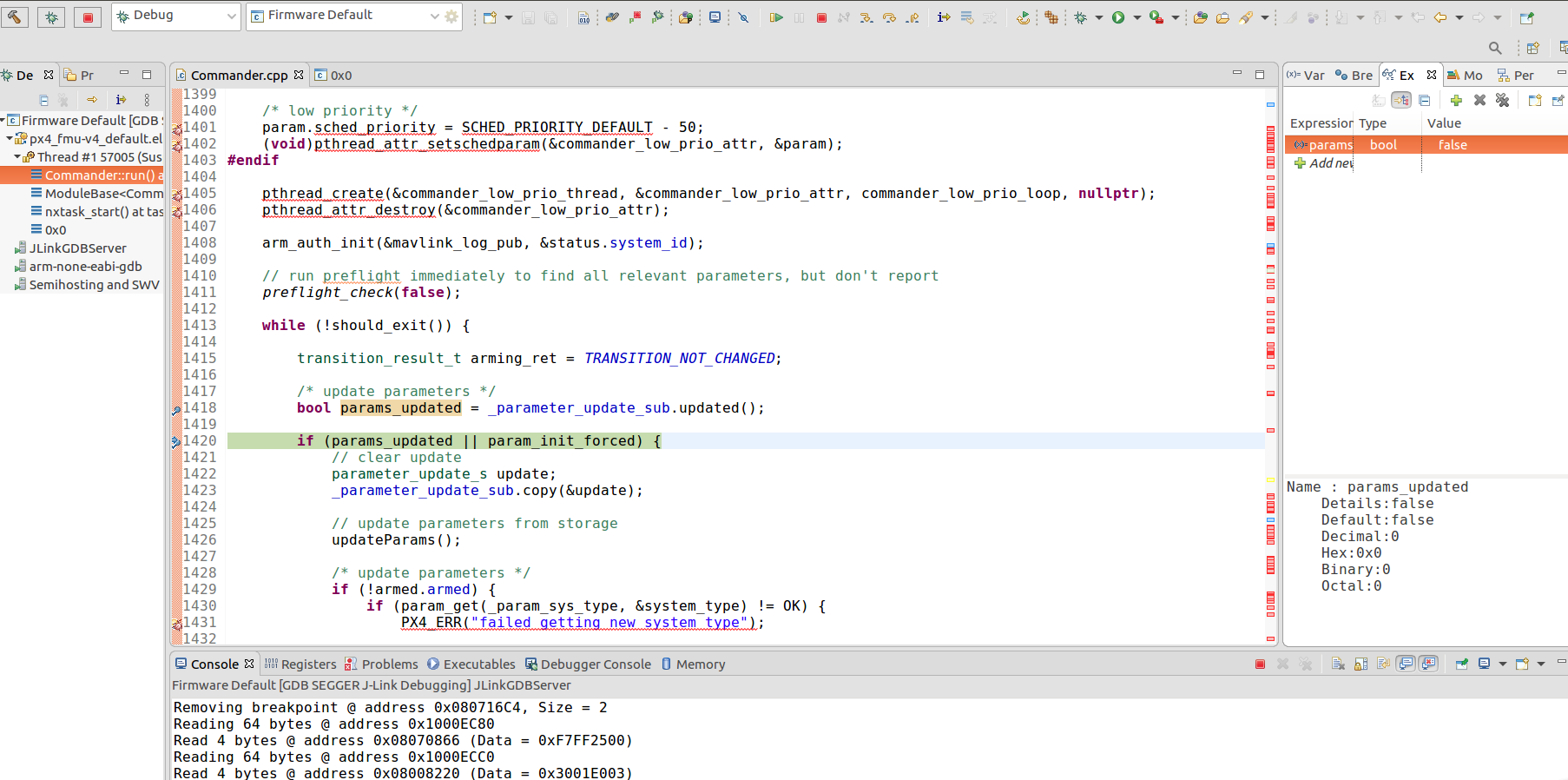The height and width of the screenshot is (780, 1568).
Task: Select the params_updated expression row
Action: 1426,145
